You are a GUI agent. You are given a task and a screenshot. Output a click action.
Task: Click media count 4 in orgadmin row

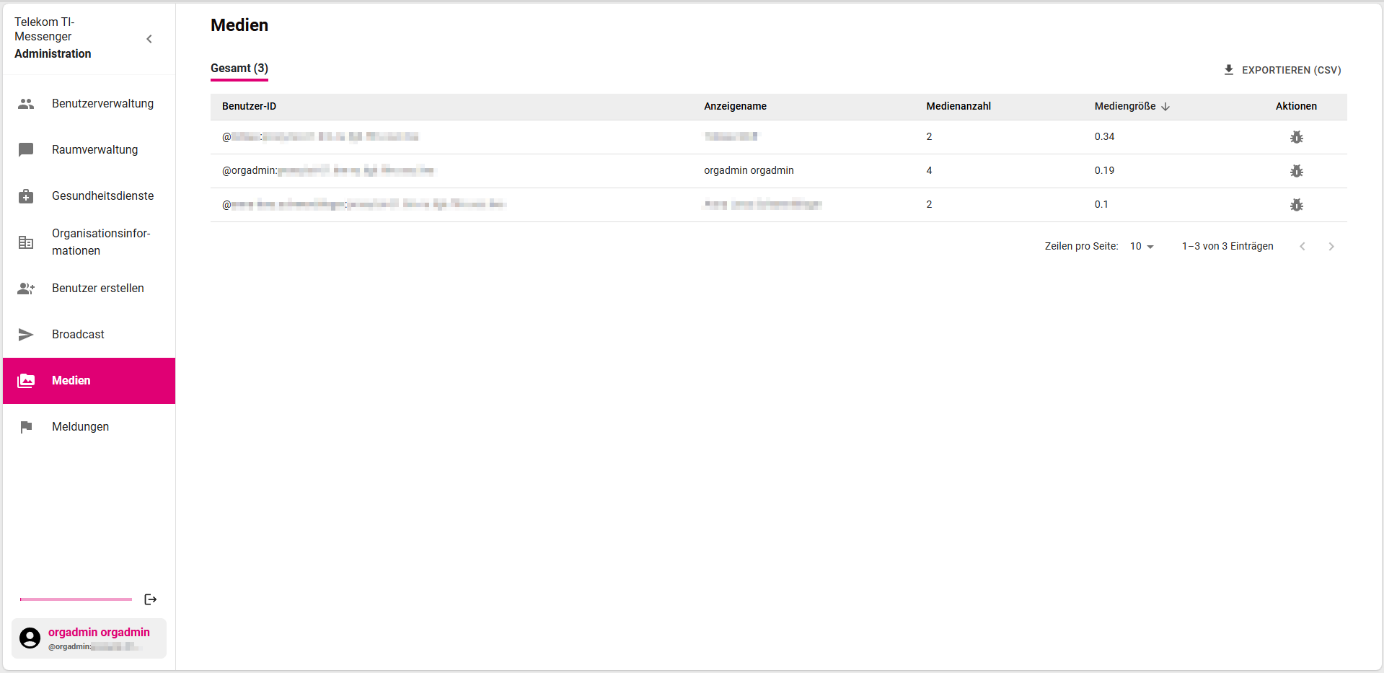click(x=929, y=171)
